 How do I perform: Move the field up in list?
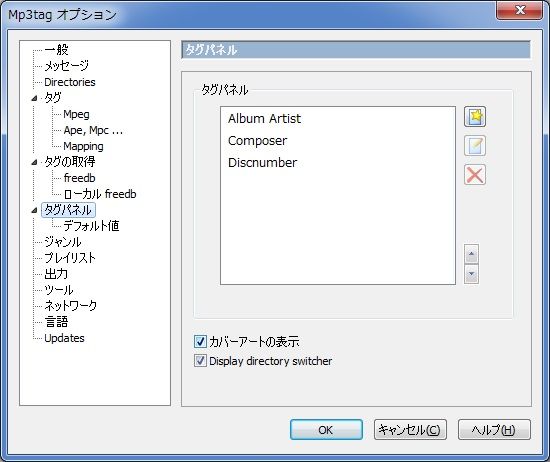[x=471, y=254]
